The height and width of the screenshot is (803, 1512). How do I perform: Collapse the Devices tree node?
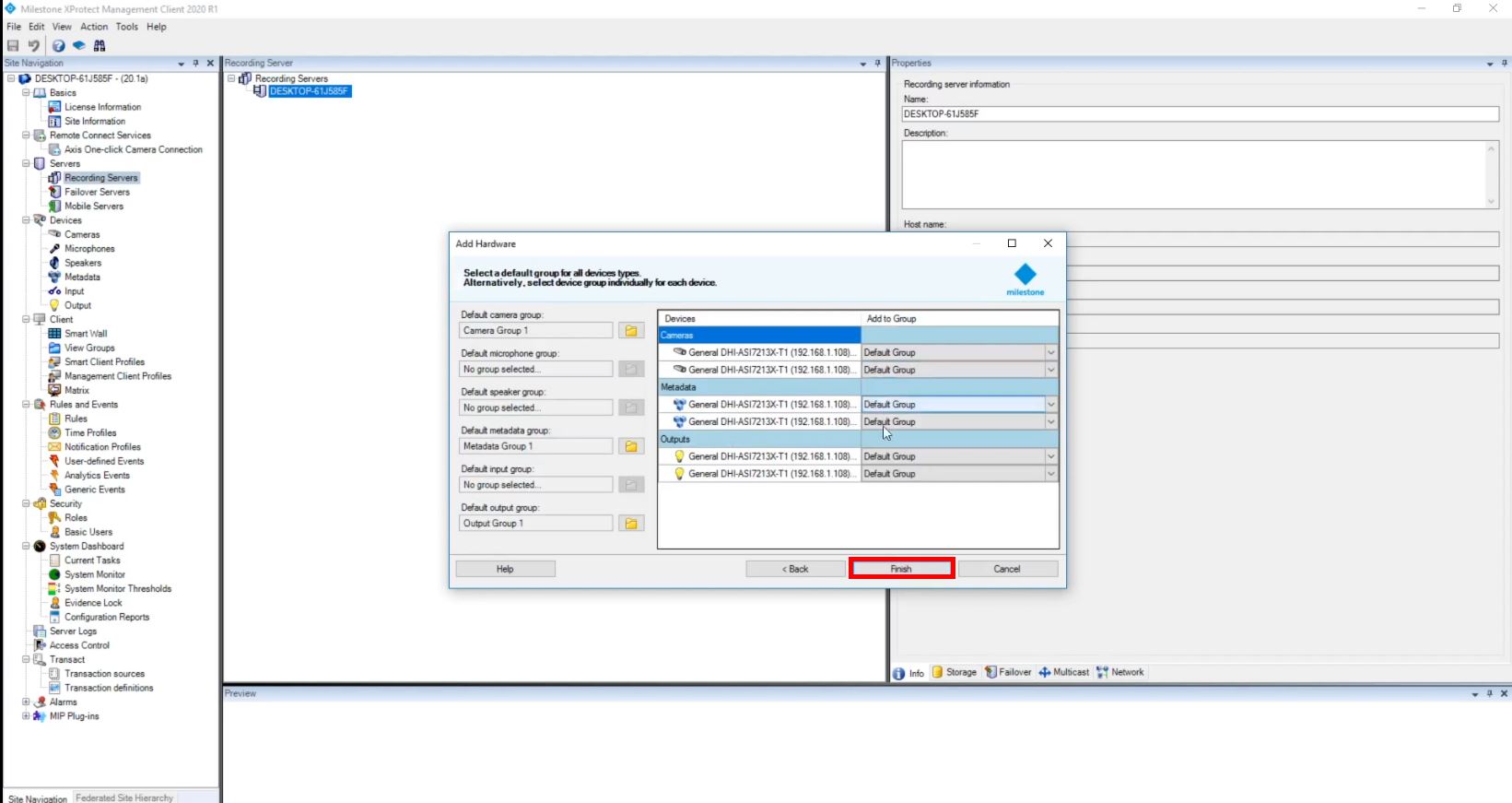26,220
